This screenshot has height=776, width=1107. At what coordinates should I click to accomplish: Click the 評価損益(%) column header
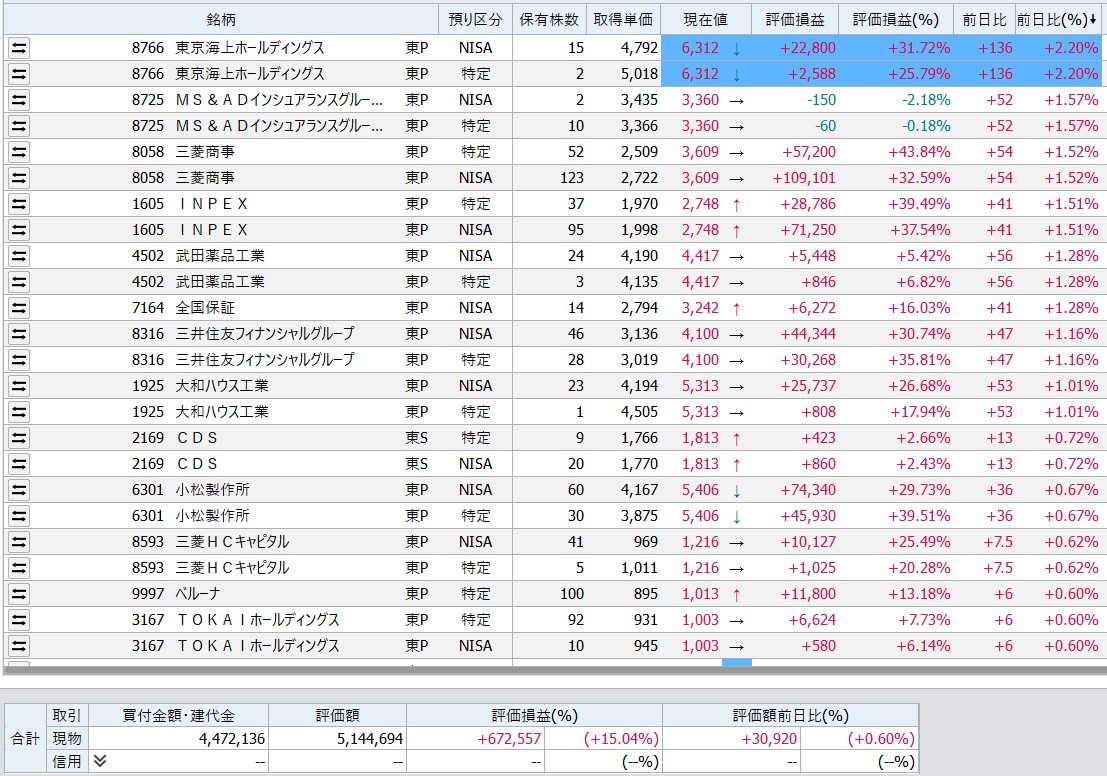(896, 20)
